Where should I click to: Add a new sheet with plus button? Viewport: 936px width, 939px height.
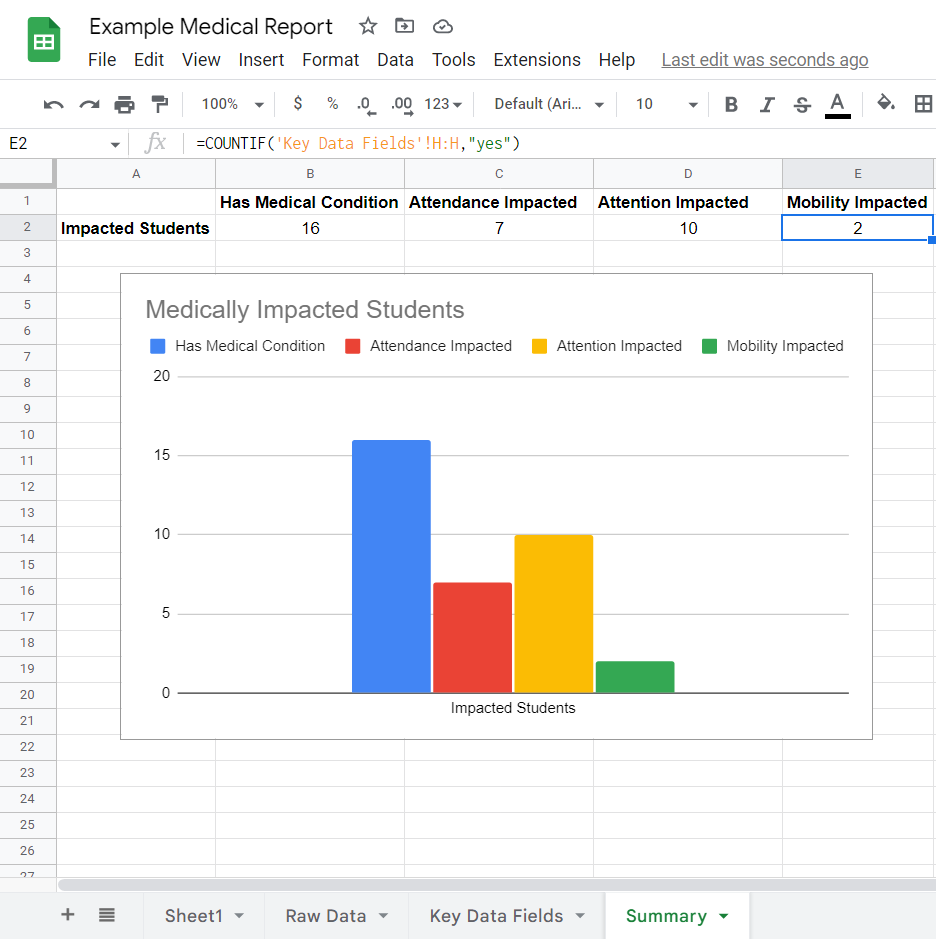click(x=67, y=916)
